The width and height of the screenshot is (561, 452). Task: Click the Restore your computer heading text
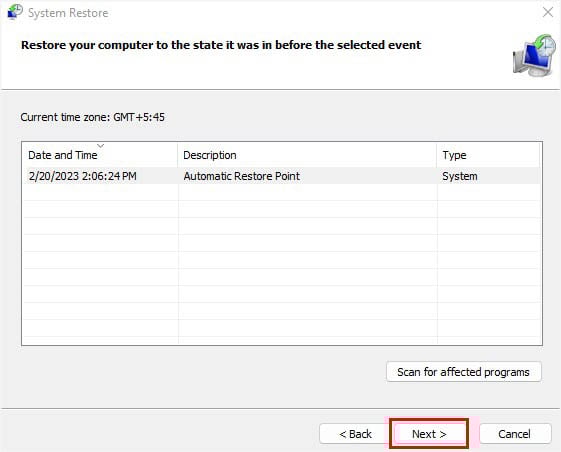(x=221, y=45)
